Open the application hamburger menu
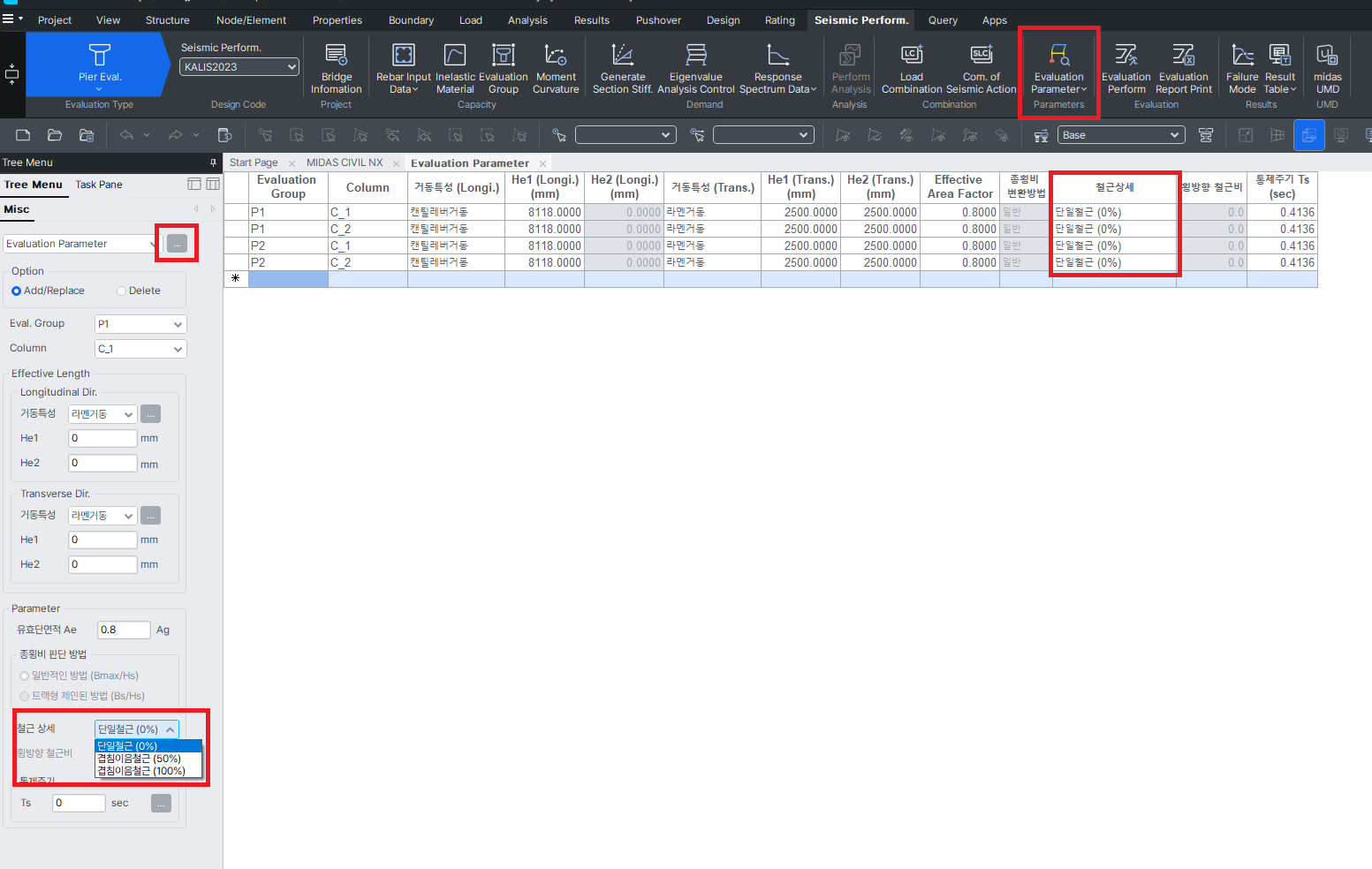 click(x=8, y=19)
